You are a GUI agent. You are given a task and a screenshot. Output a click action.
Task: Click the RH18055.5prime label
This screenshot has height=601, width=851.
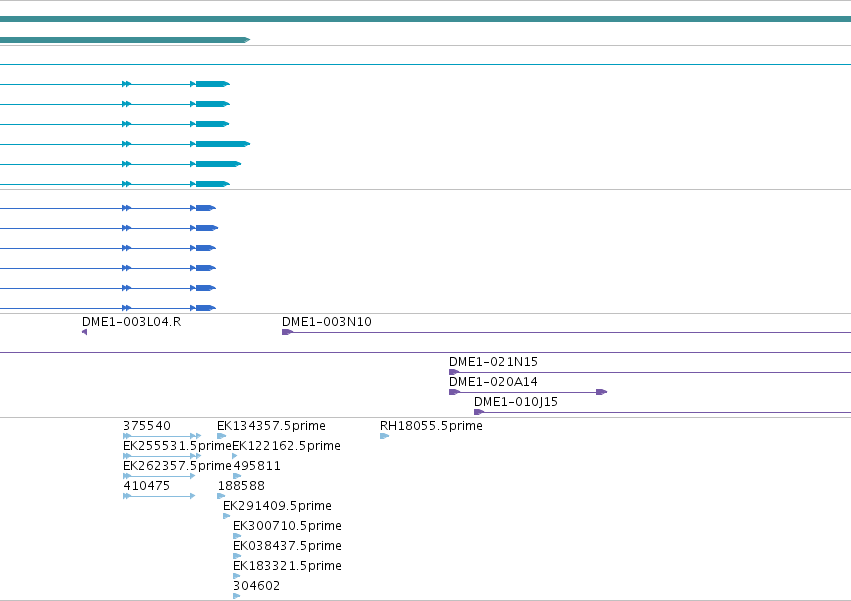point(431,426)
